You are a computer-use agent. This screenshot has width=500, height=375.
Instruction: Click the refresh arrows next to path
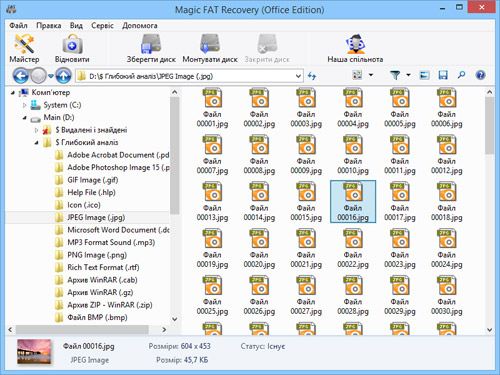[312, 76]
